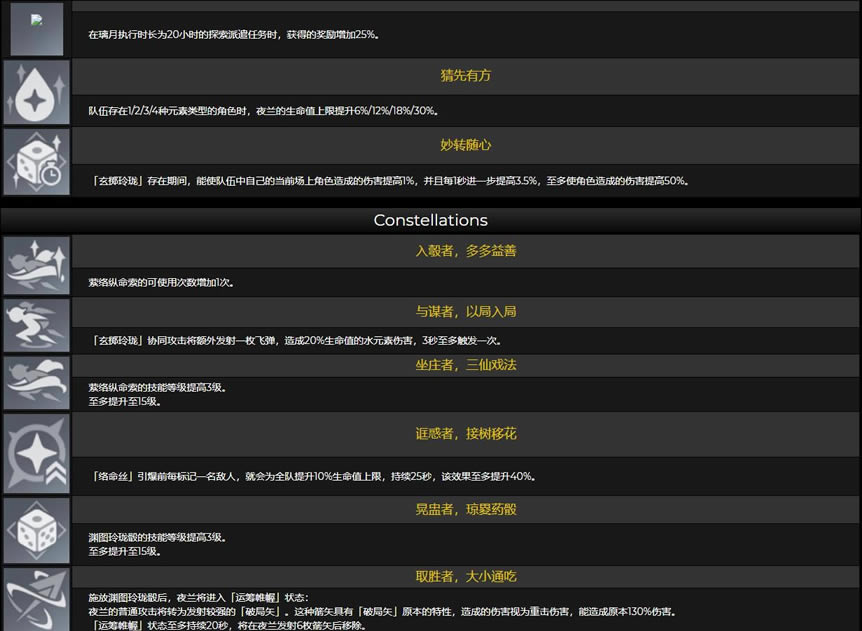This screenshot has width=862, height=631.
Task: Select the icon for constellation 与谋者，以局入局
Action: click(x=36, y=325)
